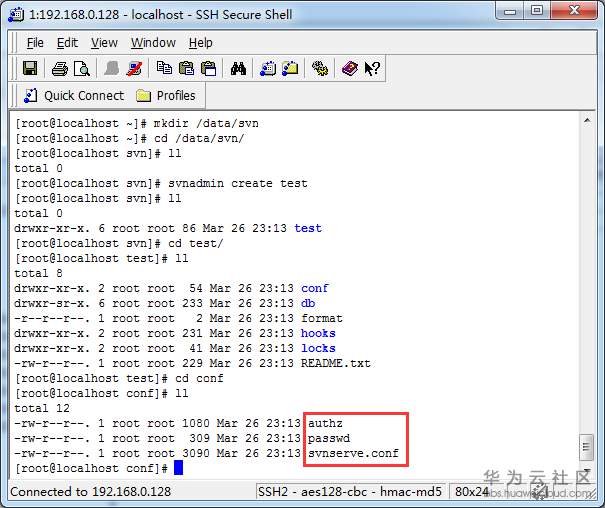
Task: Click the Paste Selection toolbar icon
Action: pyautogui.click(x=209, y=68)
